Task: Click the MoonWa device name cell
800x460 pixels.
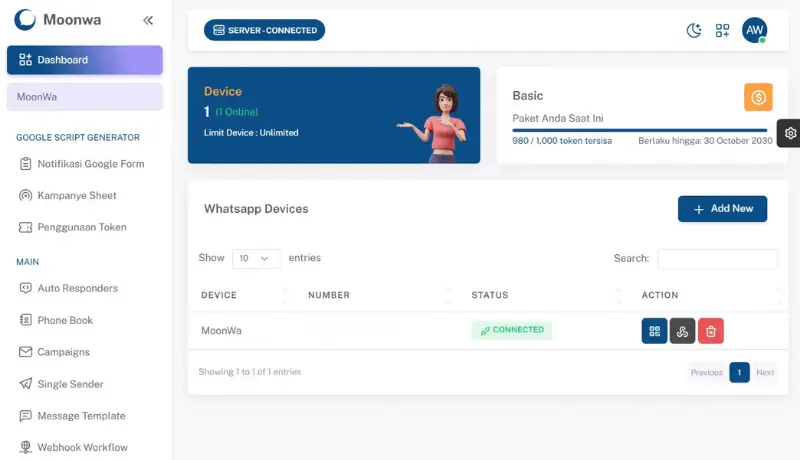Action: pyautogui.click(x=221, y=330)
